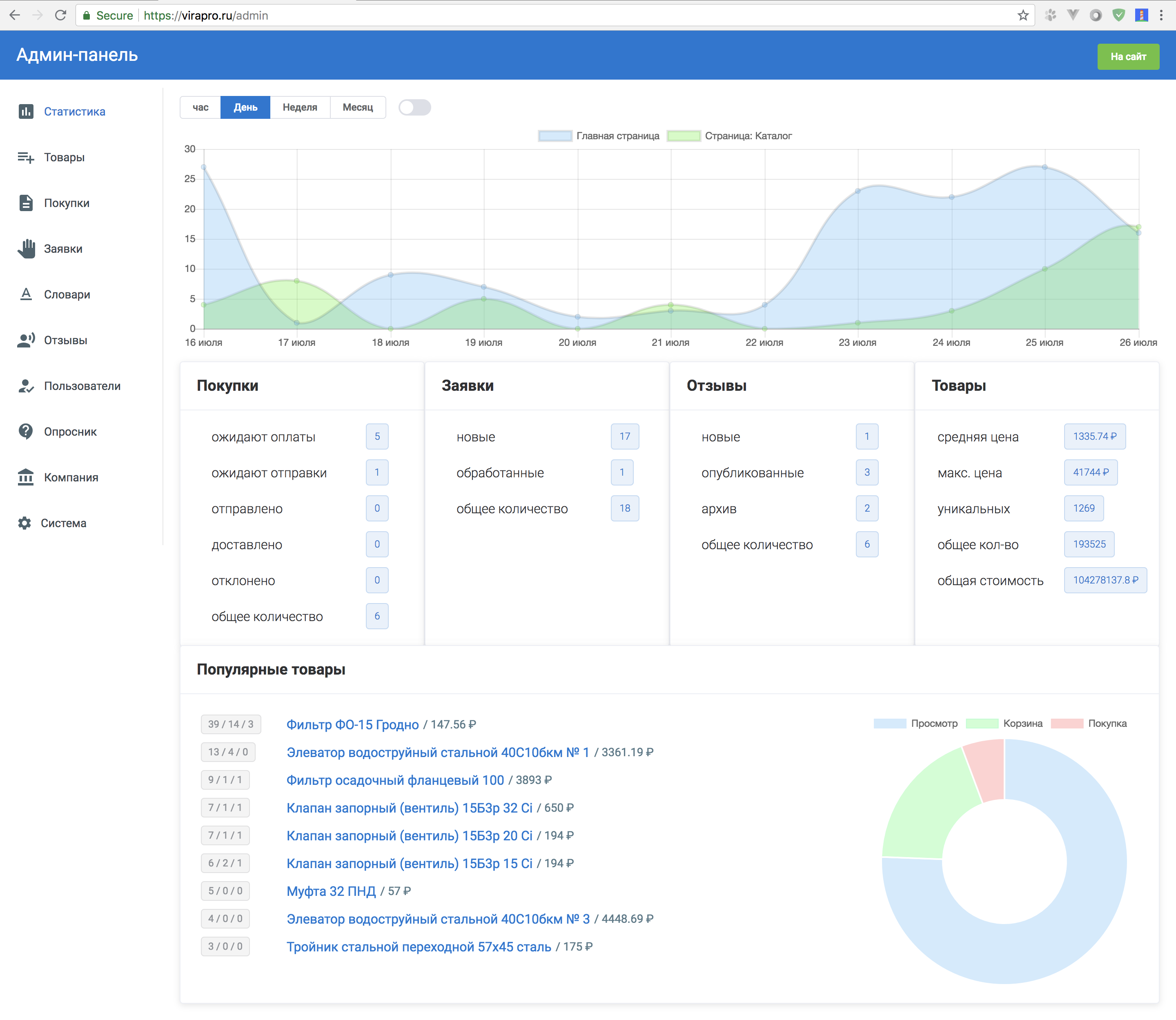Toggle the Корзина doughnut legend swatch

point(982,724)
